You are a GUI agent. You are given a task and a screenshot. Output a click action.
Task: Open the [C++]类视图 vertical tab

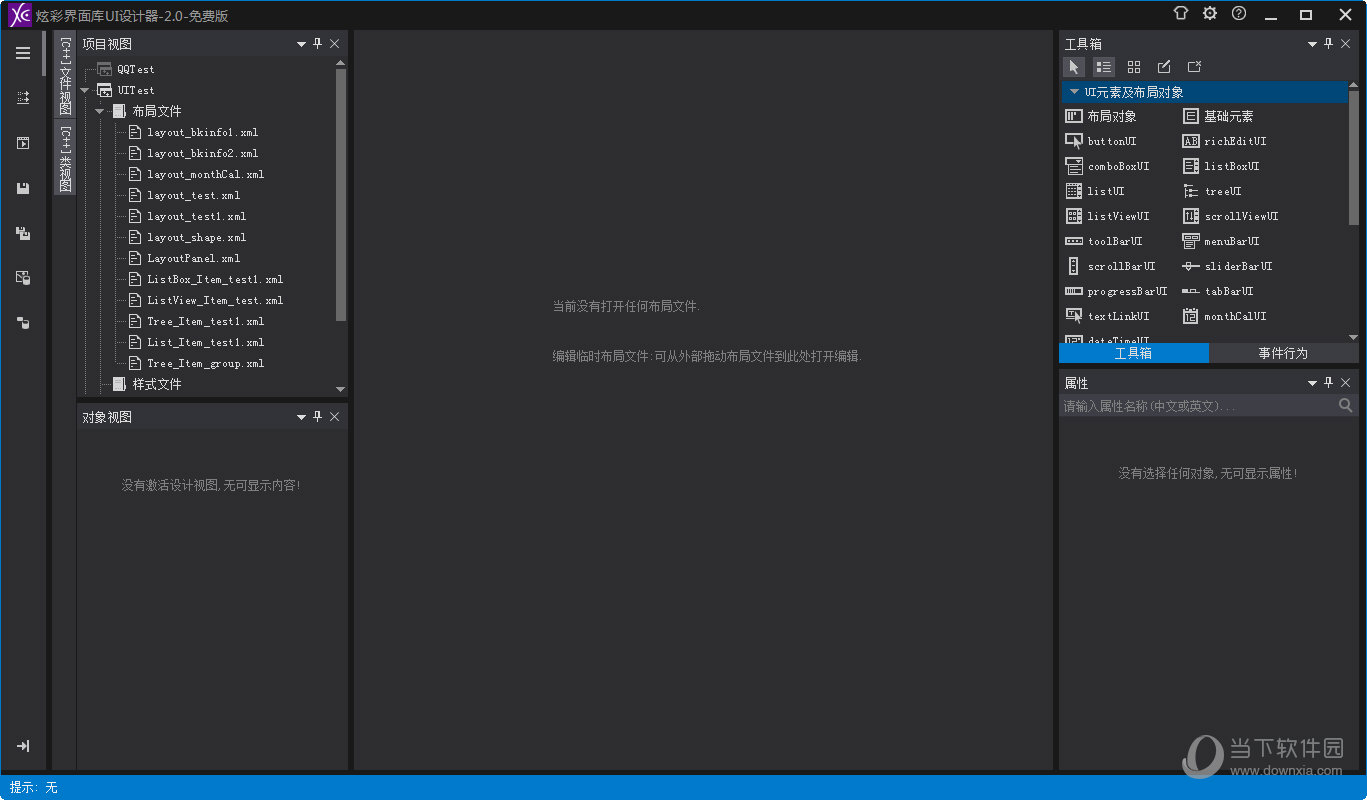65,158
